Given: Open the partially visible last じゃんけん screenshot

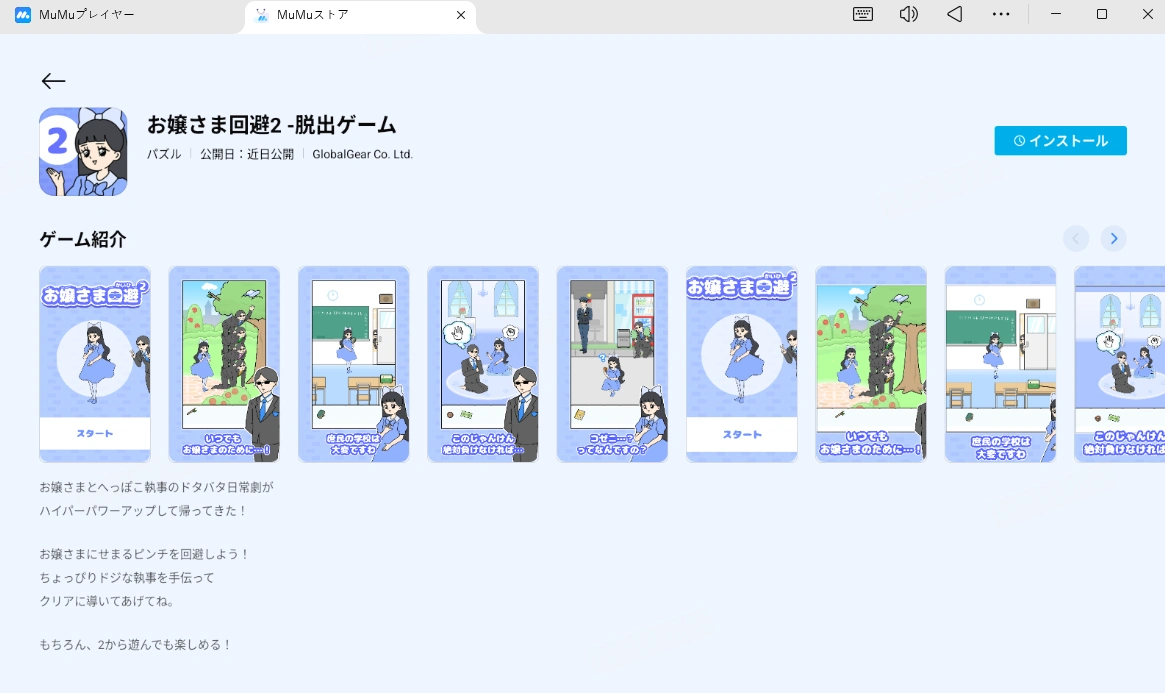Looking at the screenshot, I should (x=1120, y=364).
